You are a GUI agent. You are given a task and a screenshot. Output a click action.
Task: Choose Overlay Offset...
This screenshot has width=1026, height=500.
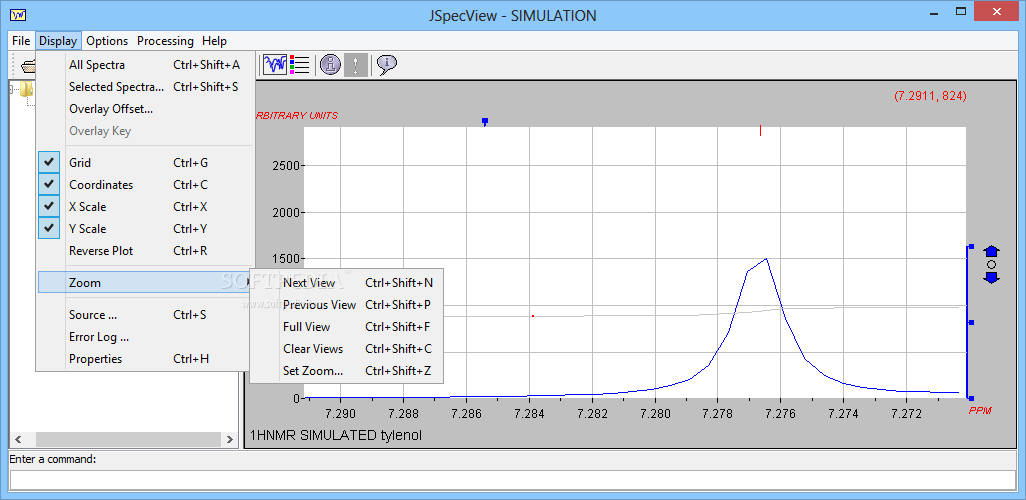point(145,109)
